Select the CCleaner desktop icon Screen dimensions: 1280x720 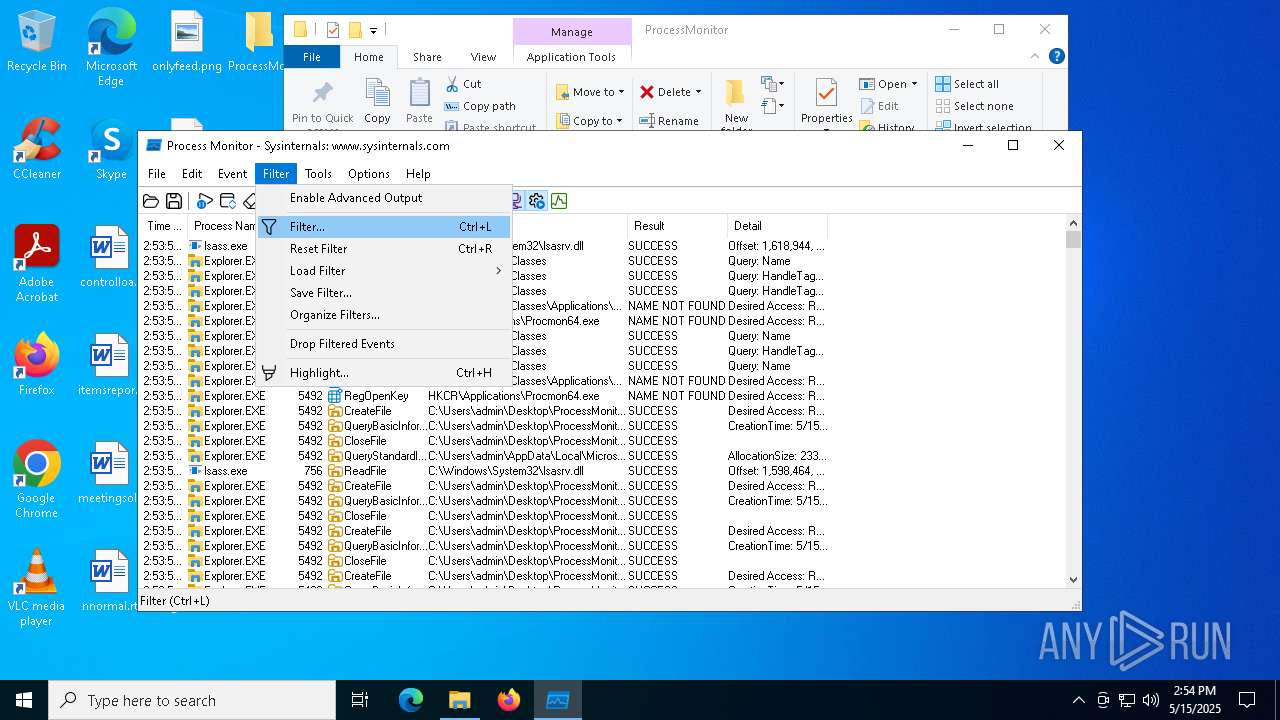coord(37,149)
